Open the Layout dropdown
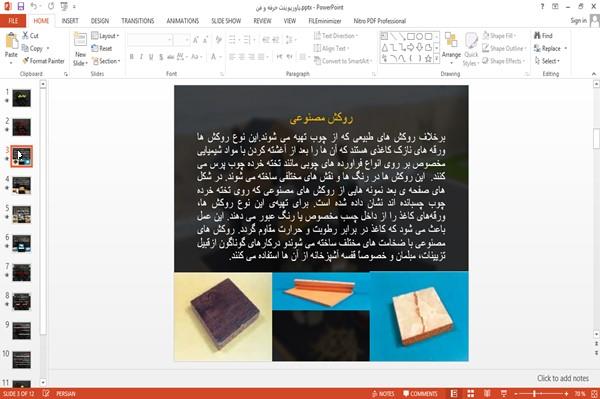600x399 pixels. tap(105, 36)
